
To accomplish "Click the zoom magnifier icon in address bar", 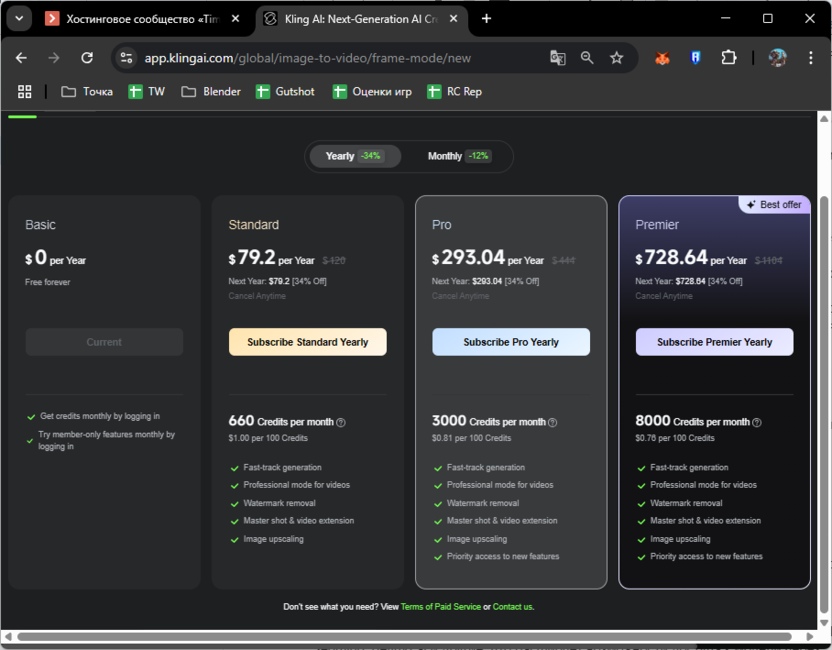I will pyautogui.click(x=587, y=58).
